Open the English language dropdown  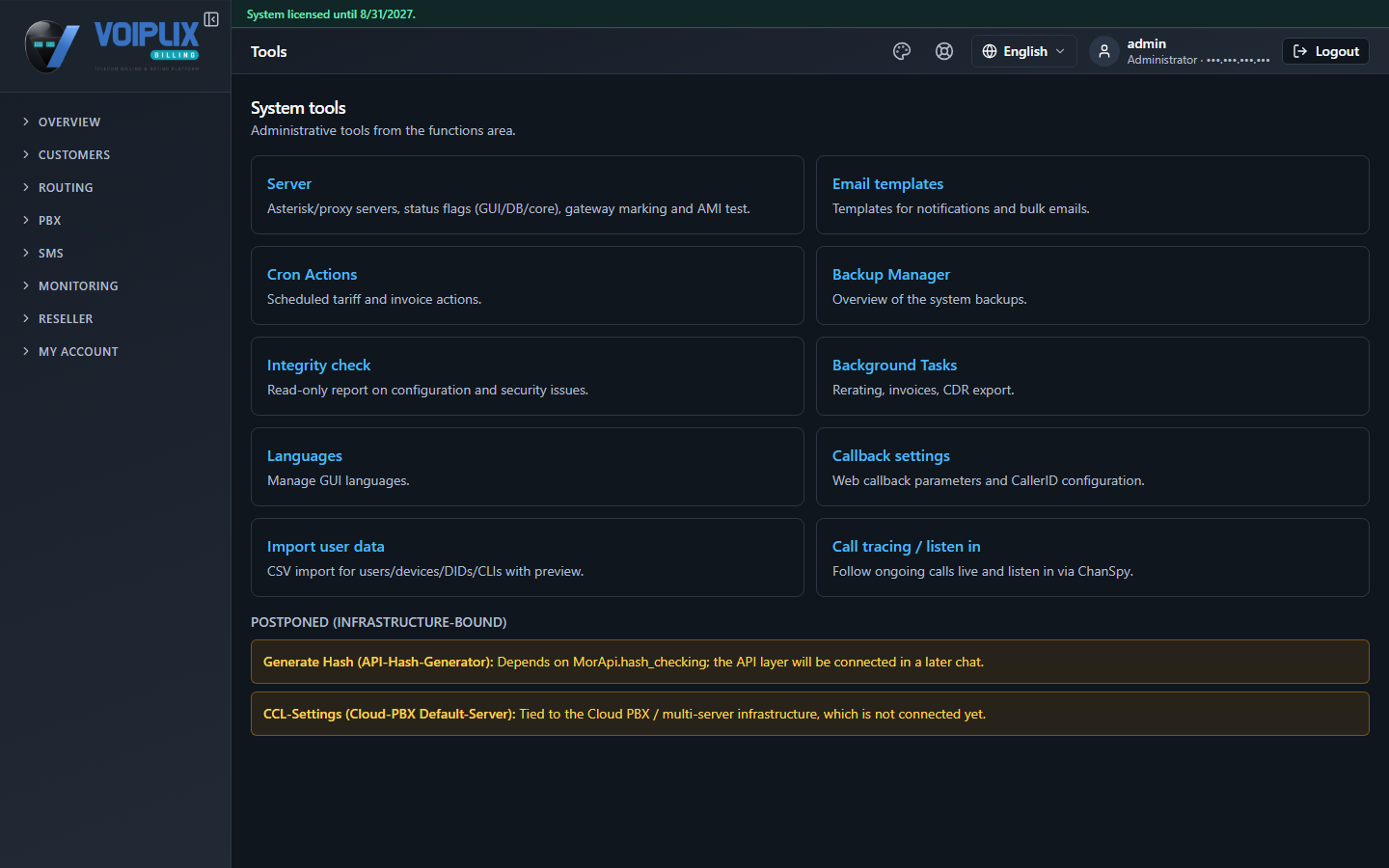[x=1023, y=51]
